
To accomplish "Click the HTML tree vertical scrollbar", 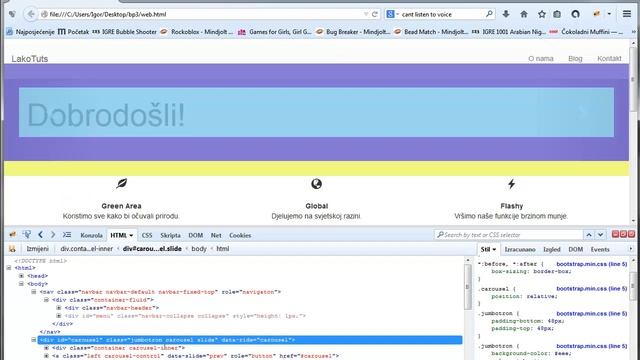I will pyautogui.click(x=467, y=288).
